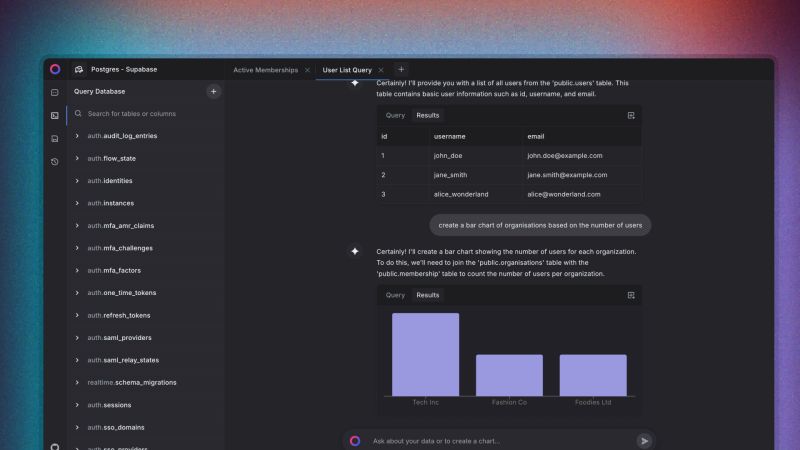The height and width of the screenshot is (450, 800).
Task: Click the Tech Inc axis label
Action: pos(426,403)
